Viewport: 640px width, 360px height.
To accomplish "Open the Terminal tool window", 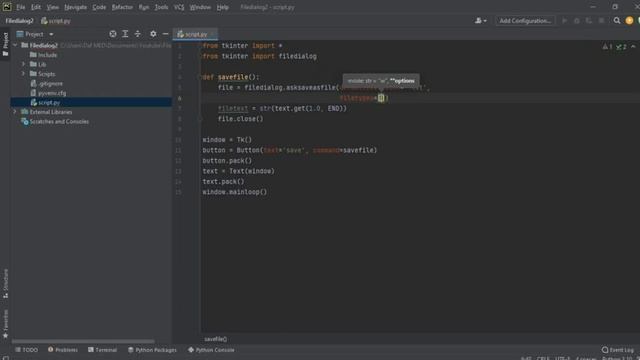I will pos(102,350).
